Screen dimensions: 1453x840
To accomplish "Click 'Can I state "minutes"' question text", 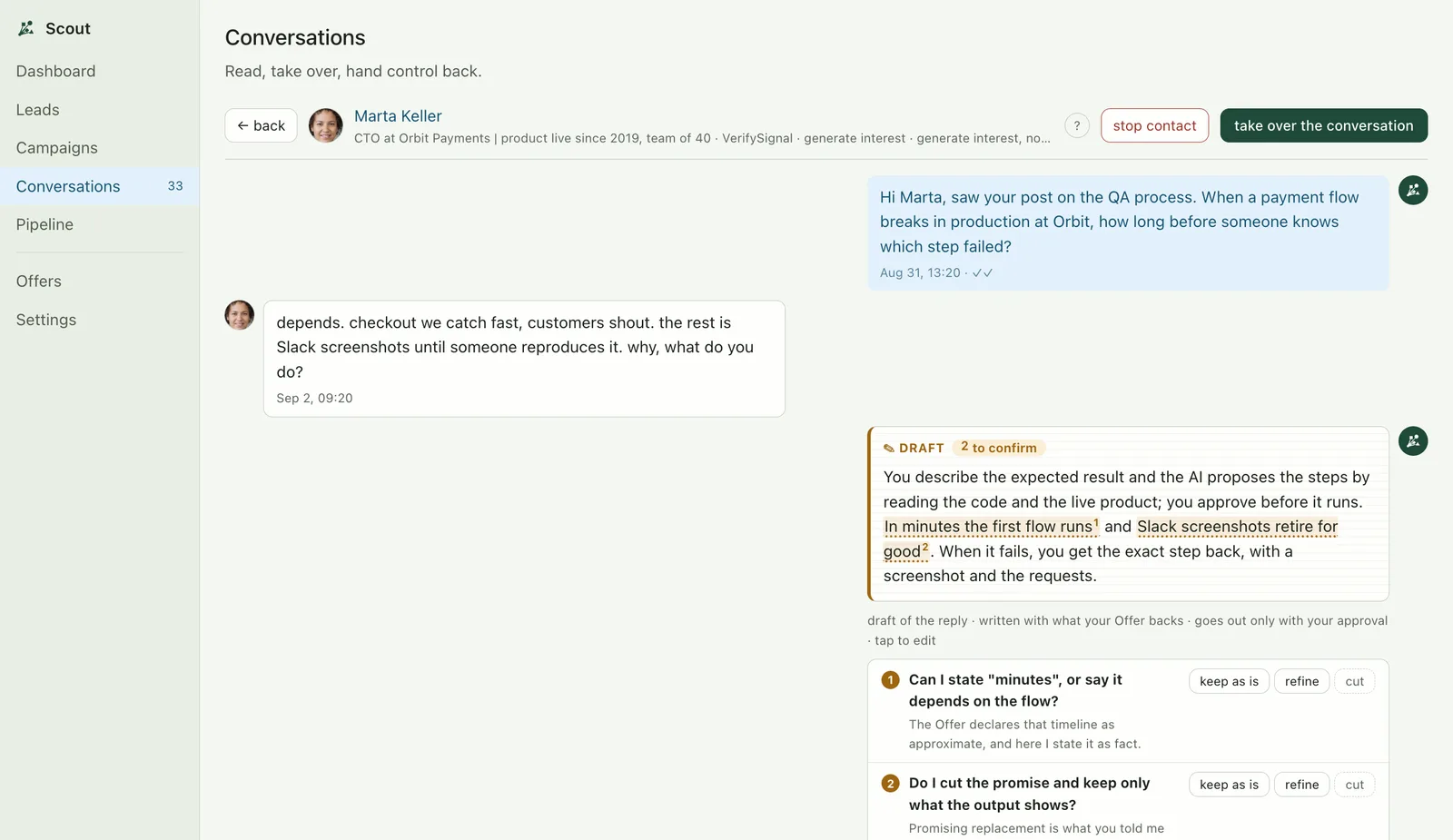I will (1015, 690).
